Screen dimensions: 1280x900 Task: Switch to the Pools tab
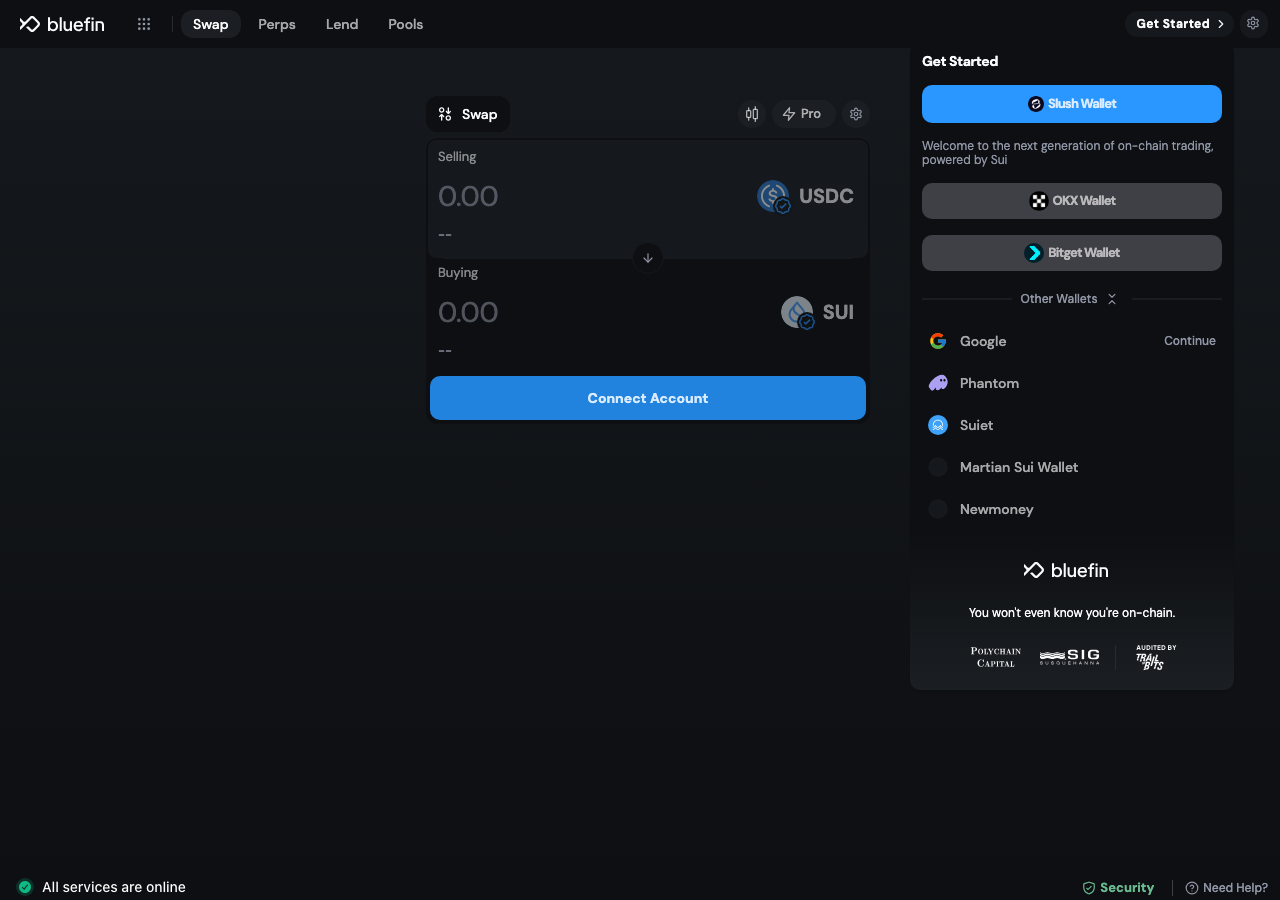pos(406,24)
